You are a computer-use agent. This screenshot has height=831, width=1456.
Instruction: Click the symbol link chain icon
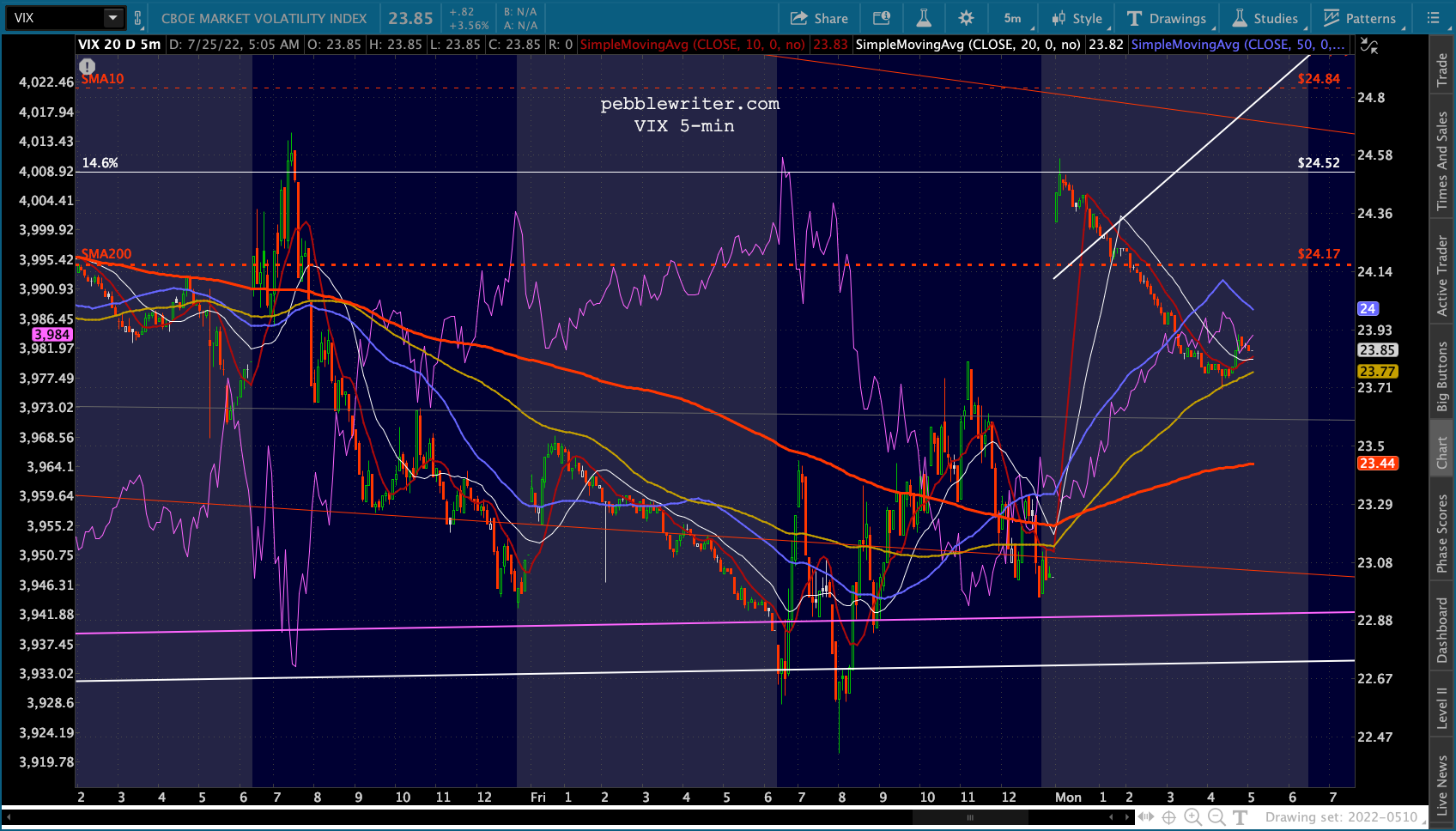tap(137, 18)
